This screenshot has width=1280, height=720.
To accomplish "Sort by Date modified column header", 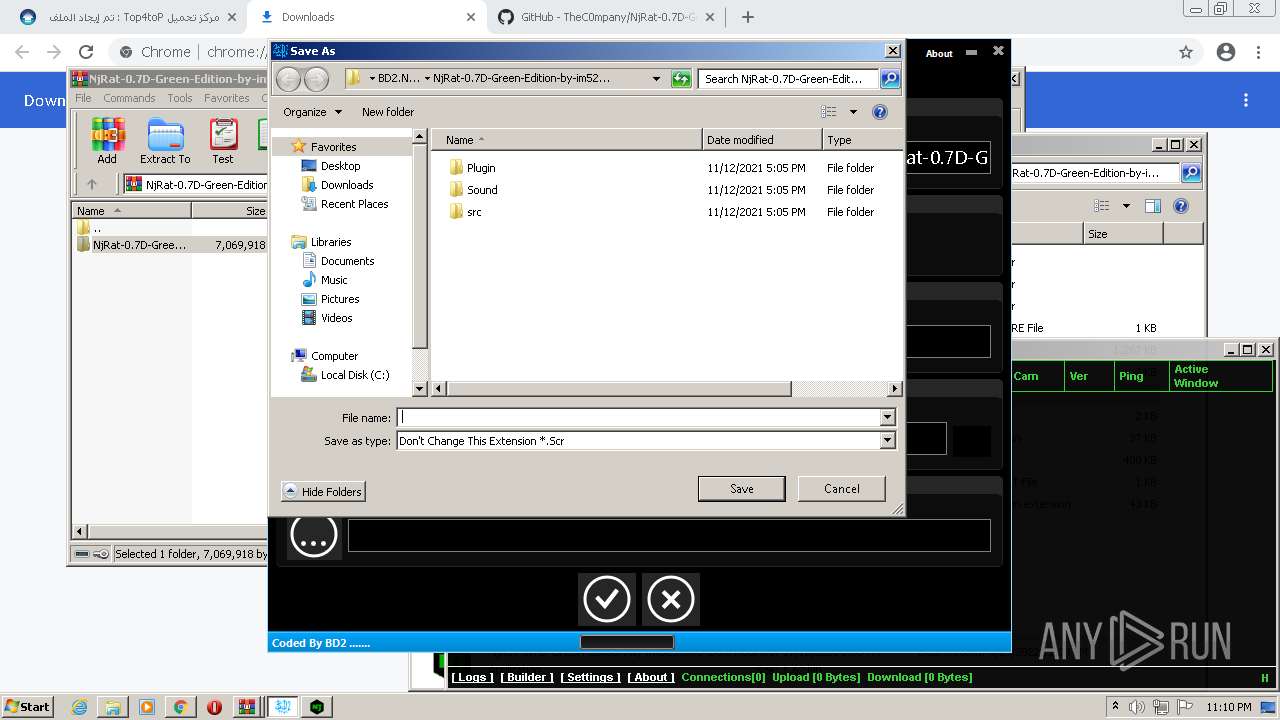I will tap(762, 140).
